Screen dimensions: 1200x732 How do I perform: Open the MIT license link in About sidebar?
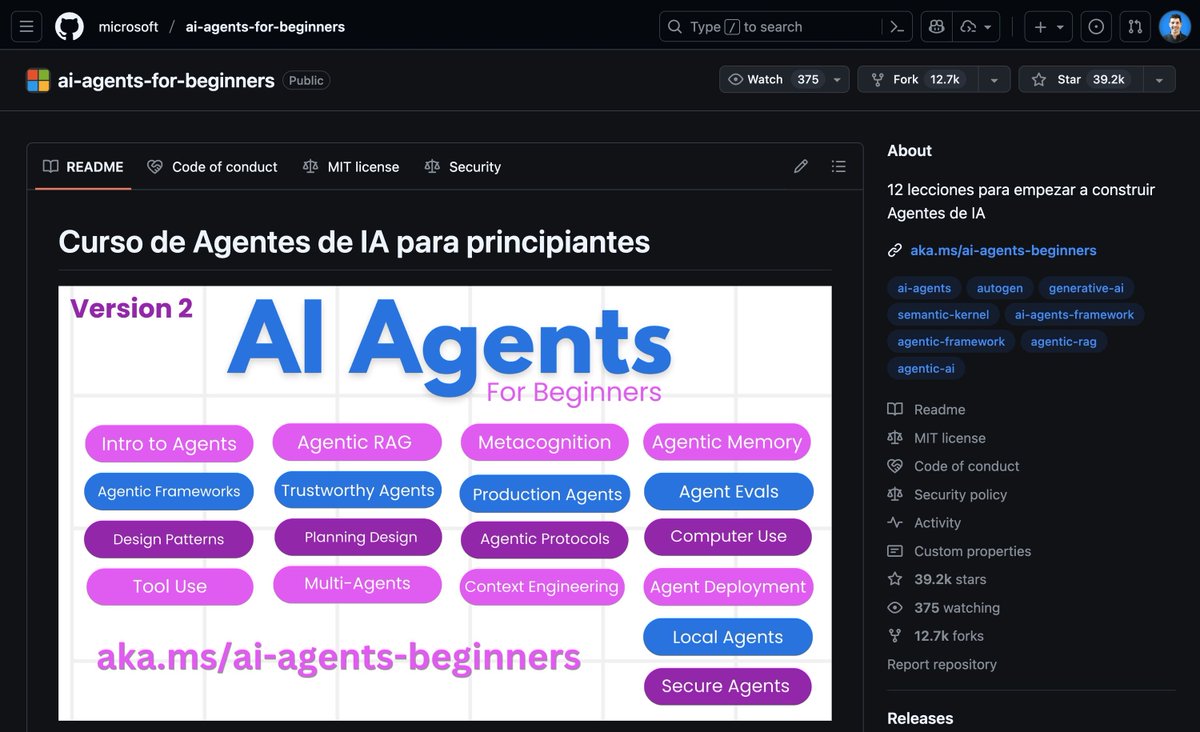(937, 438)
